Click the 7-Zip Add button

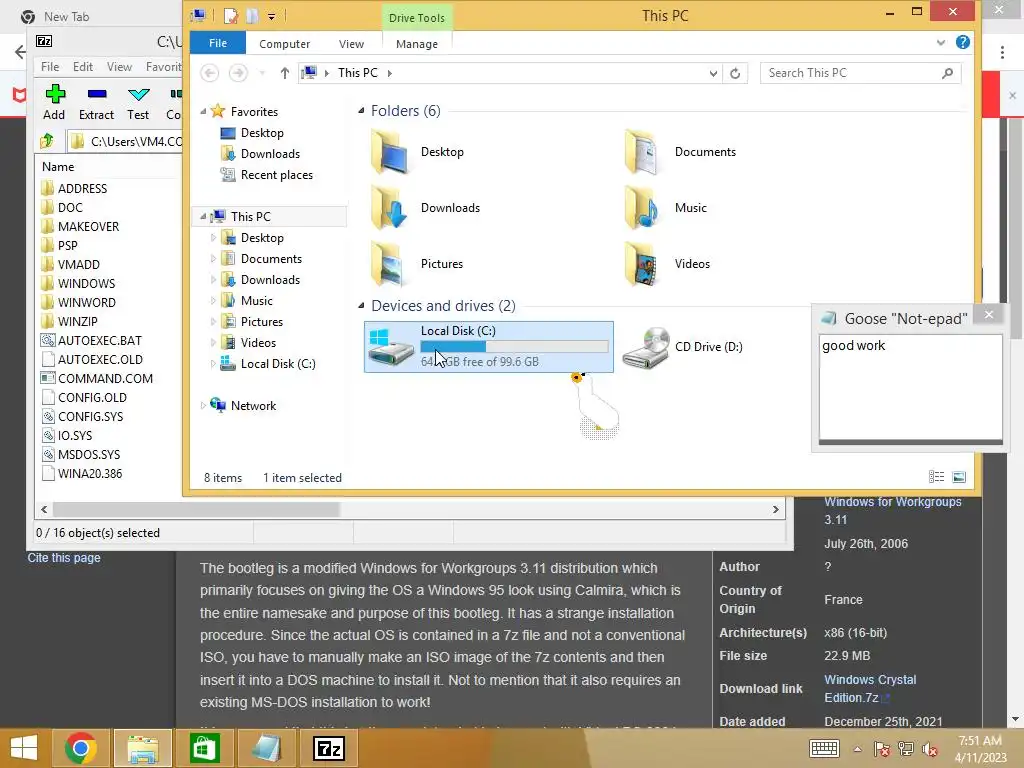[54, 103]
